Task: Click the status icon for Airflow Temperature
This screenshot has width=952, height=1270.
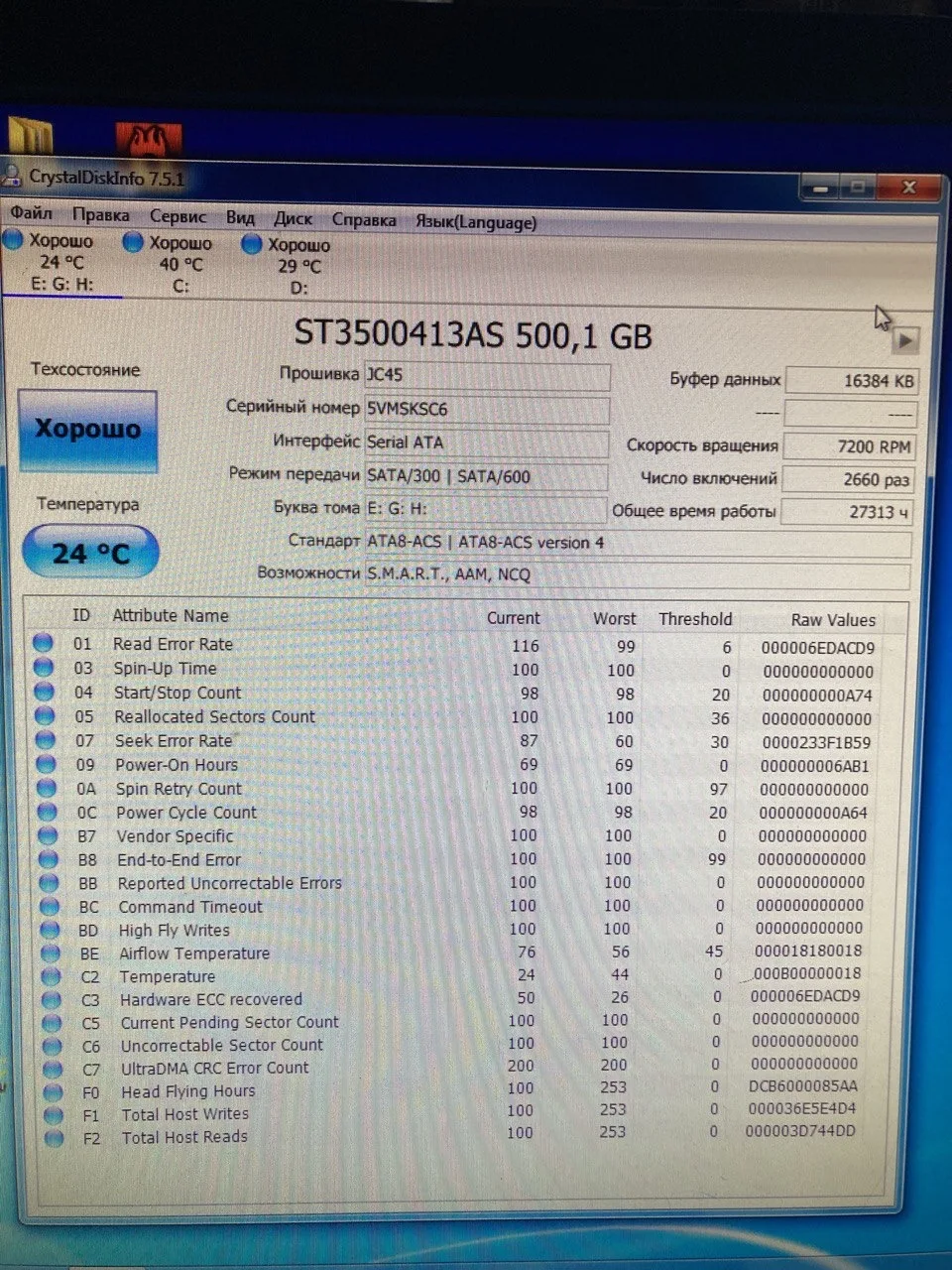Action: 51,953
